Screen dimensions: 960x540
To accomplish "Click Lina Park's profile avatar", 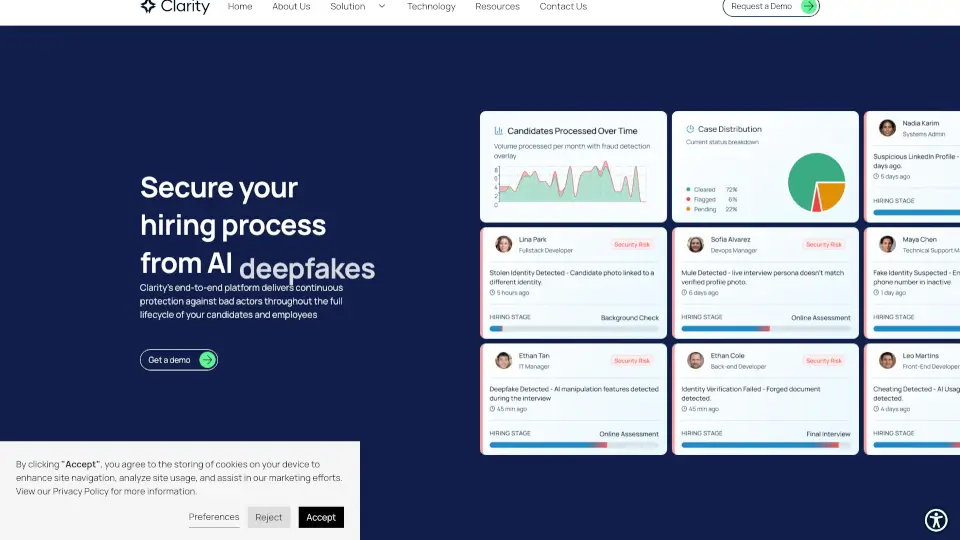I will pos(503,244).
